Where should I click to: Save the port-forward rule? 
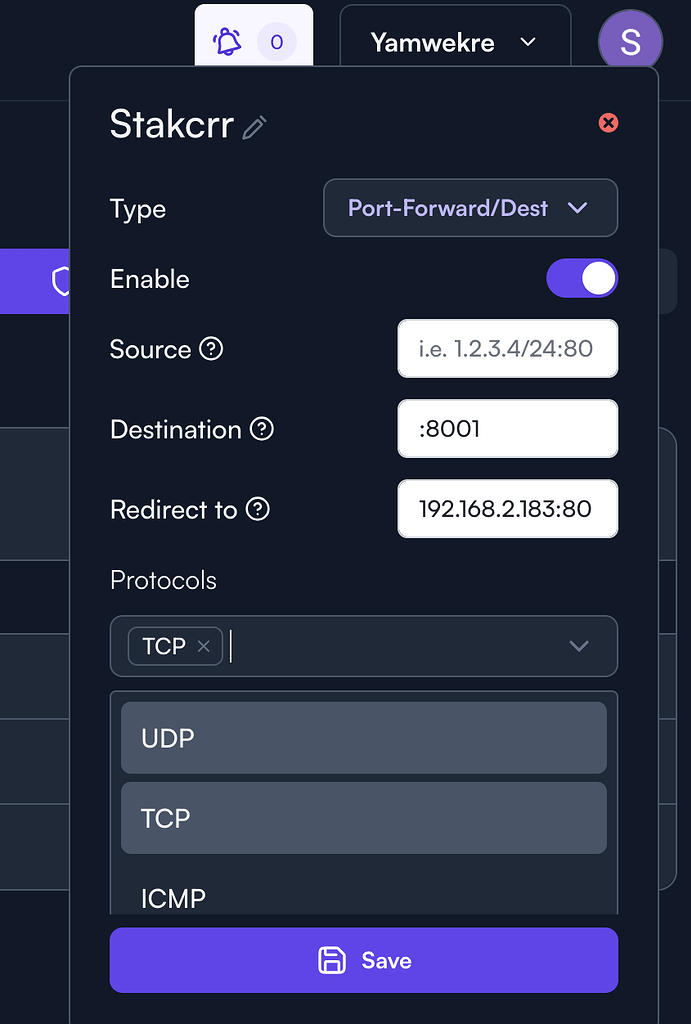(363, 958)
